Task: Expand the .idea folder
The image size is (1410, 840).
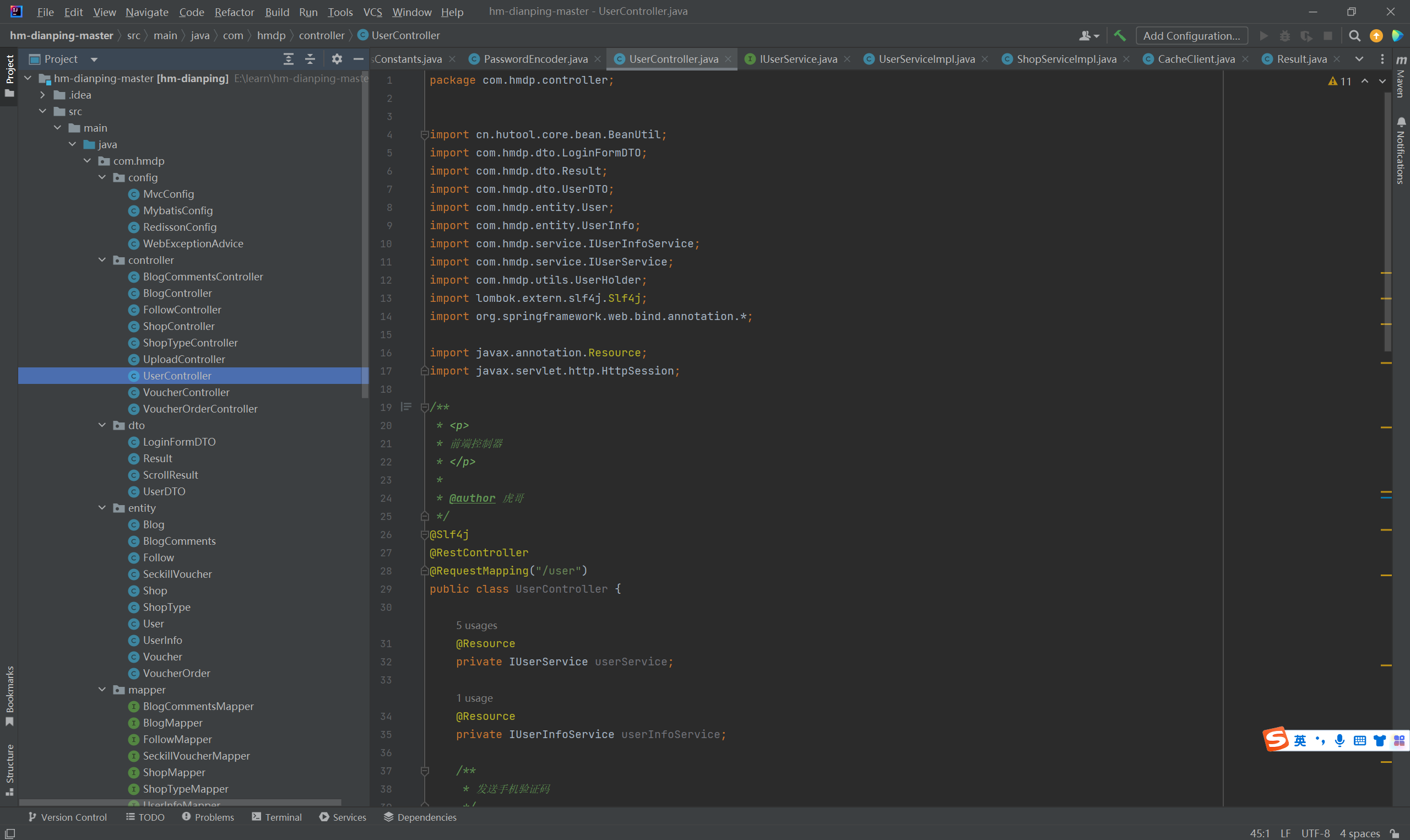Action: click(x=42, y=95)
